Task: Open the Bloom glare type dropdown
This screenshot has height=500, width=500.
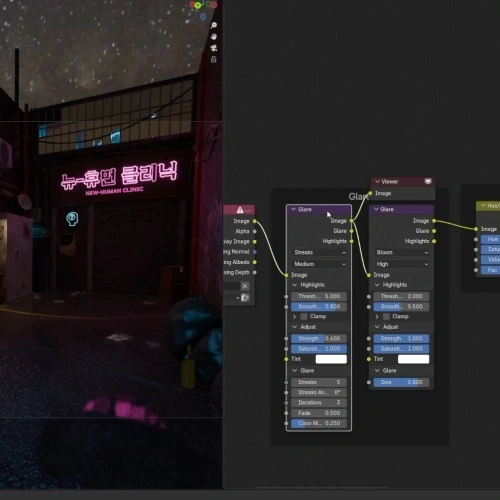Action: (401, 252)
